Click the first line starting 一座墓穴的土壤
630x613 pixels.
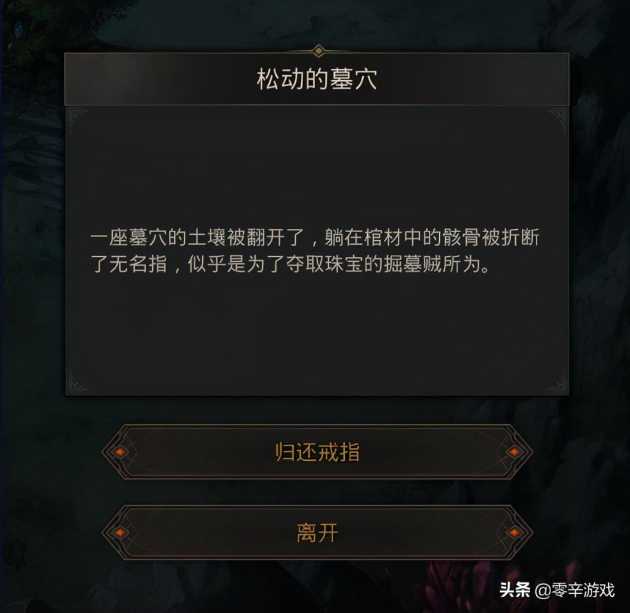coord(315,238)
